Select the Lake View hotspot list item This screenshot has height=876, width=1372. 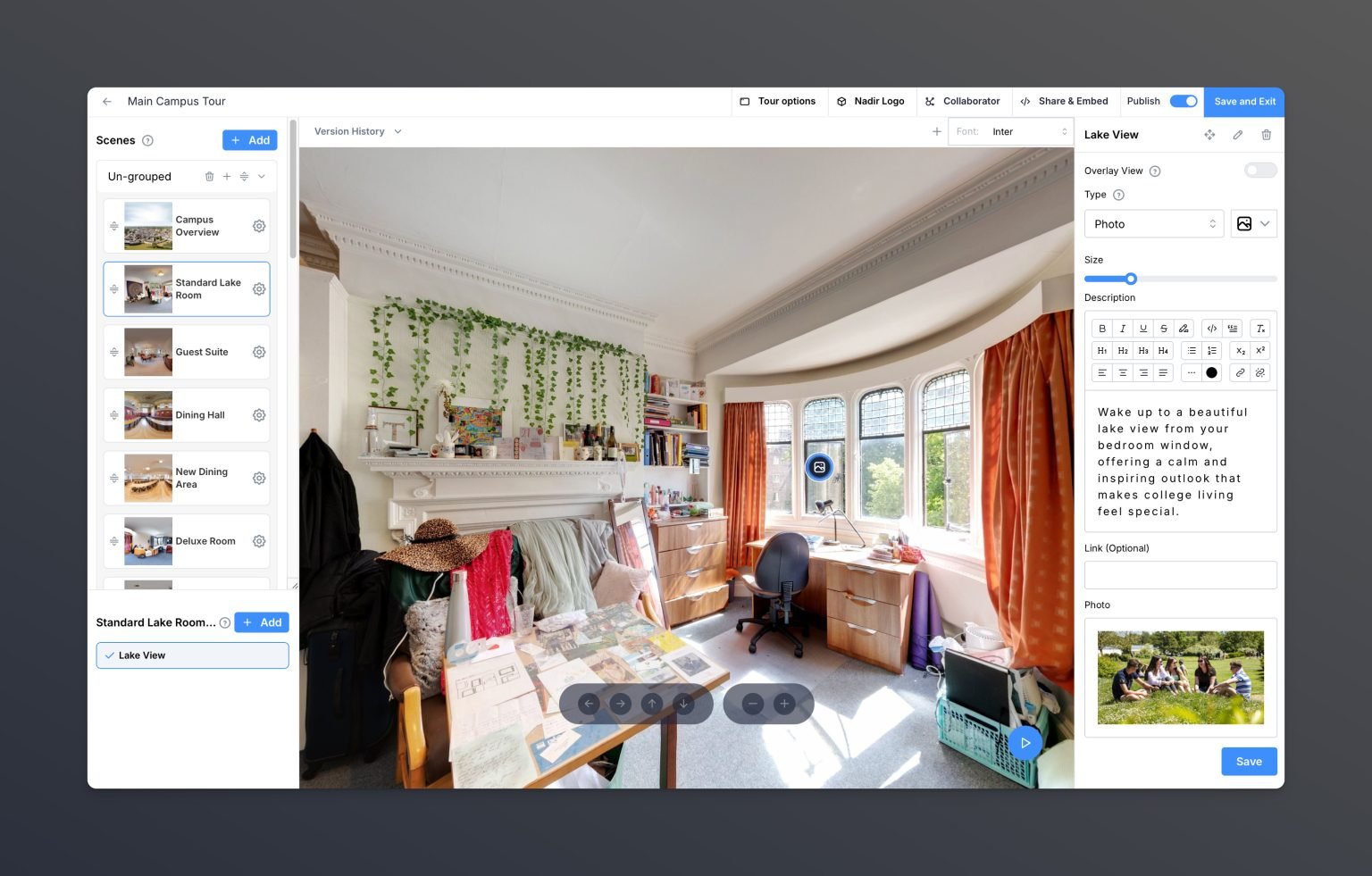192,655
